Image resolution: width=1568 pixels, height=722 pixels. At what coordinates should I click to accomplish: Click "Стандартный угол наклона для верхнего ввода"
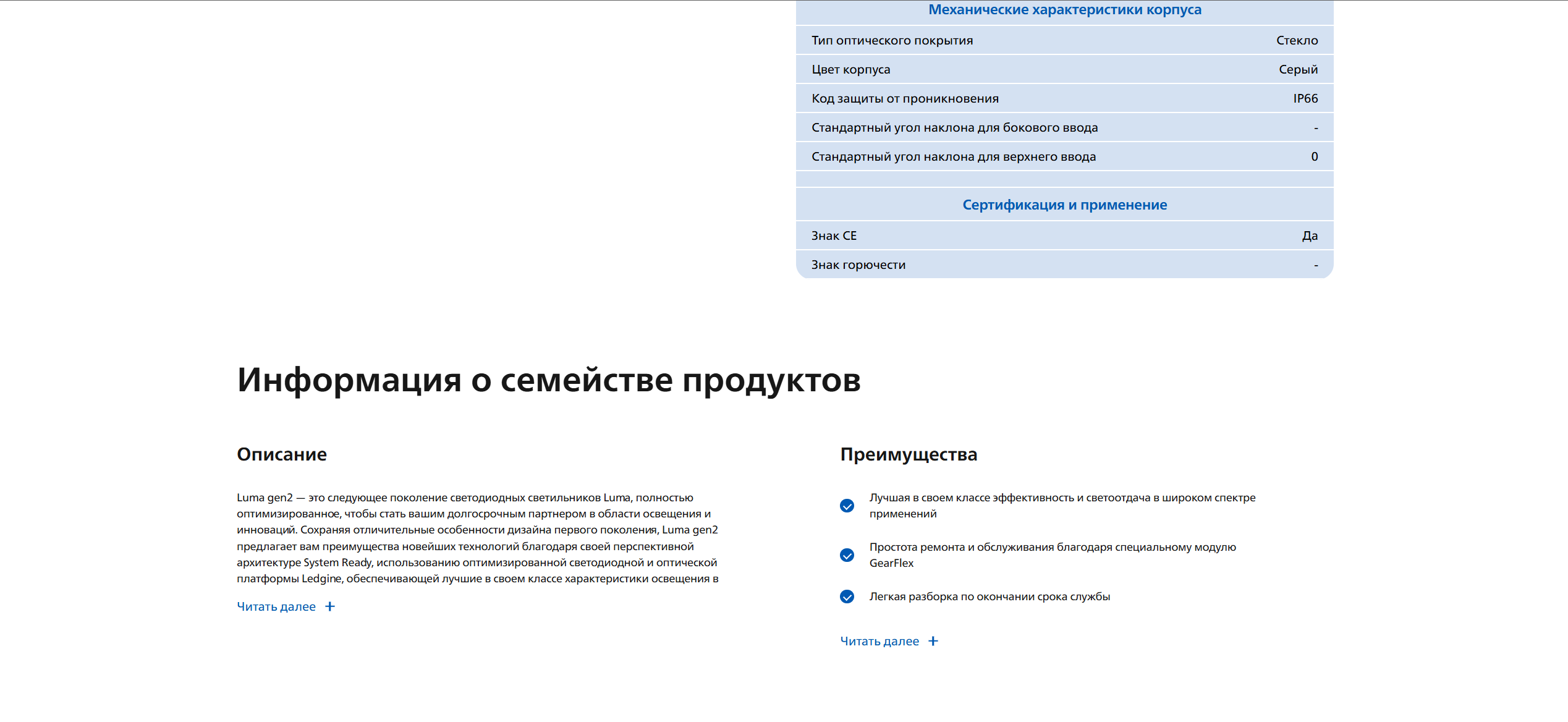(954, 156)
